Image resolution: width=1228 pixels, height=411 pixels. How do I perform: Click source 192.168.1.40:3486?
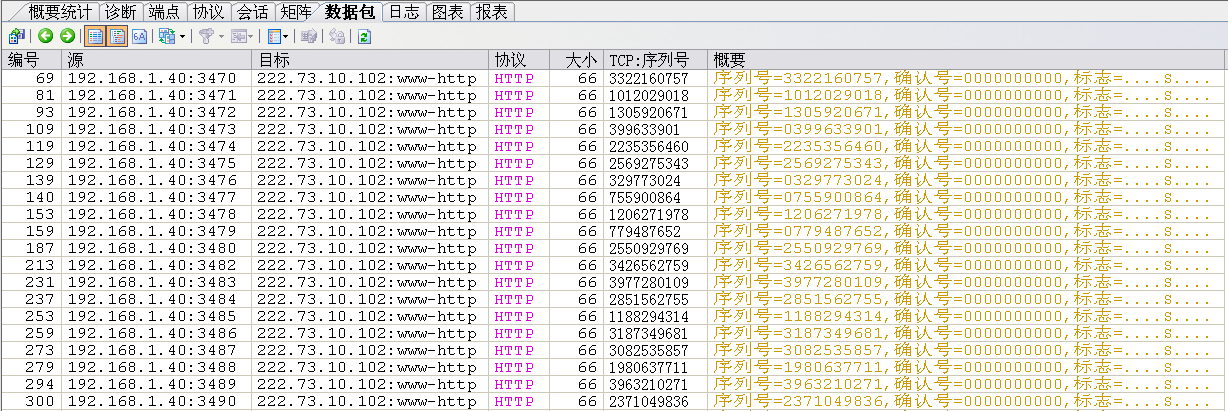pos(152,333)
